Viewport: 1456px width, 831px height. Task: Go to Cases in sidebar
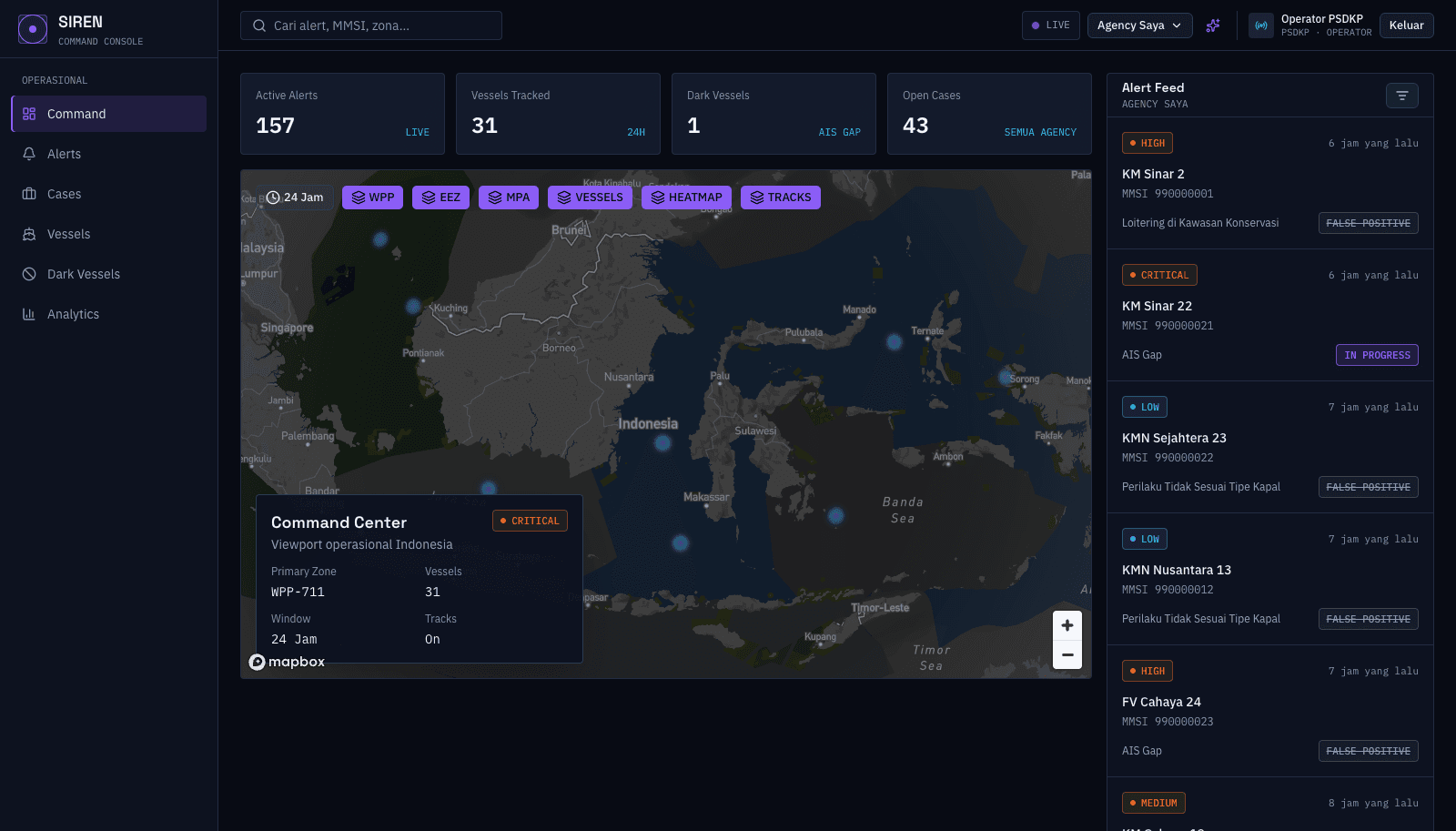tap(108, 194)
